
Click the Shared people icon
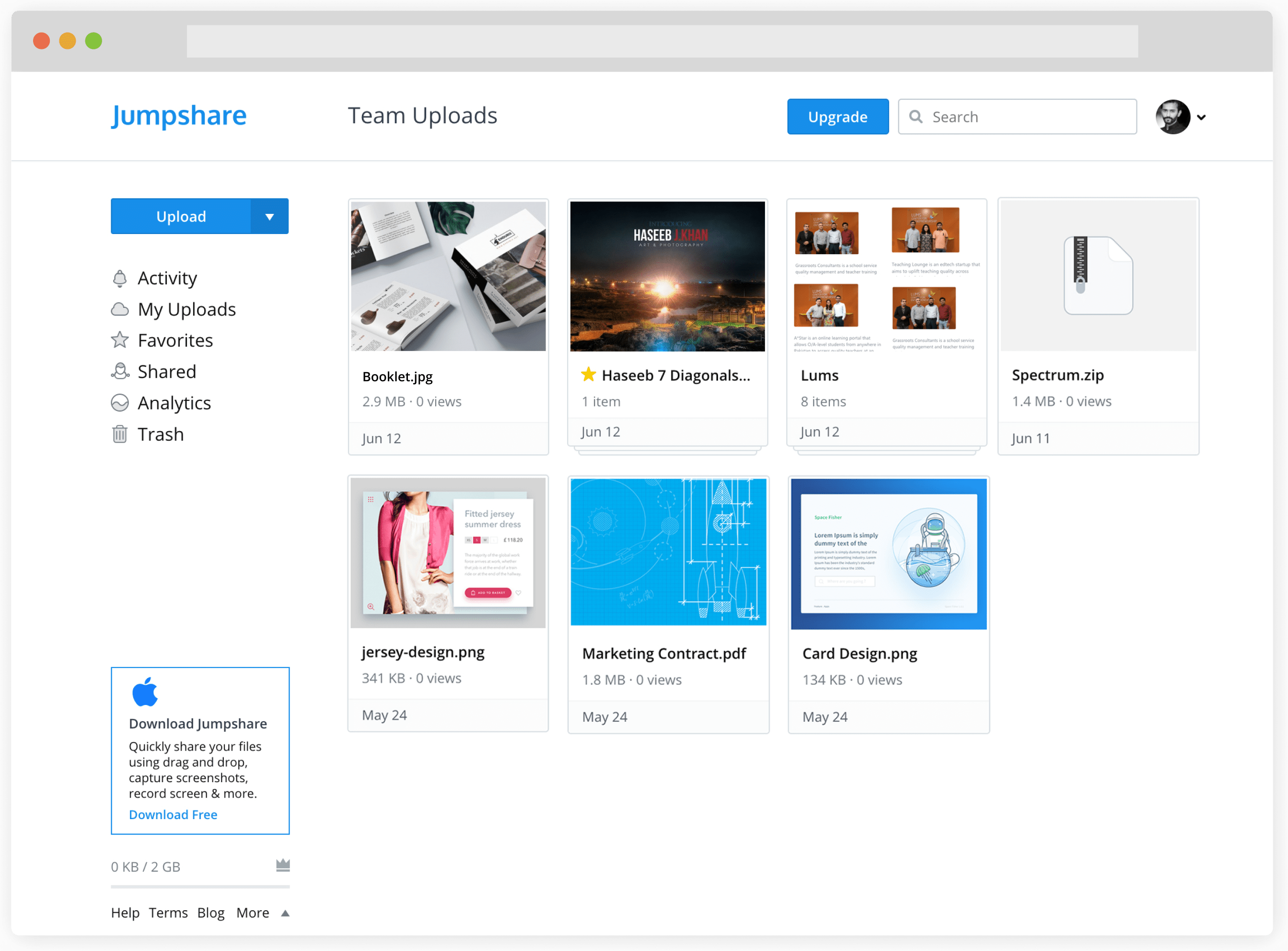click(120, 372)
